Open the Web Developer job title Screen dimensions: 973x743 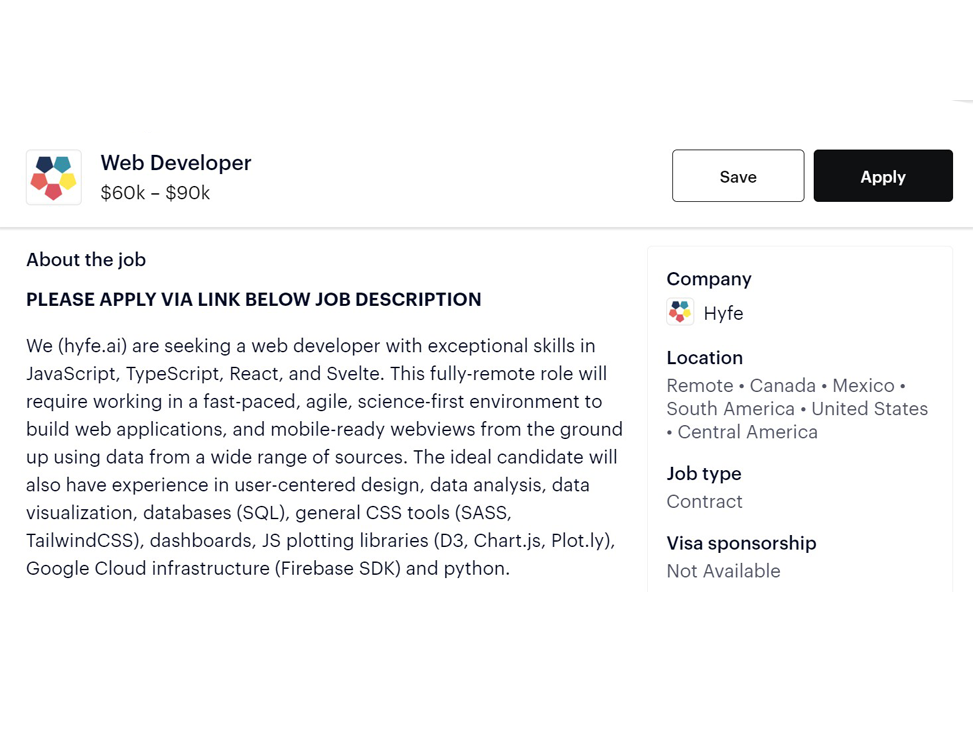pos(176,163)
